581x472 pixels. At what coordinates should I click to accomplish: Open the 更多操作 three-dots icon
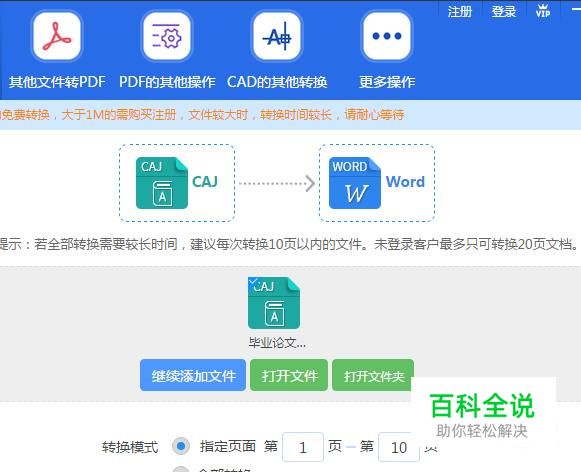[x=387, y=36]
